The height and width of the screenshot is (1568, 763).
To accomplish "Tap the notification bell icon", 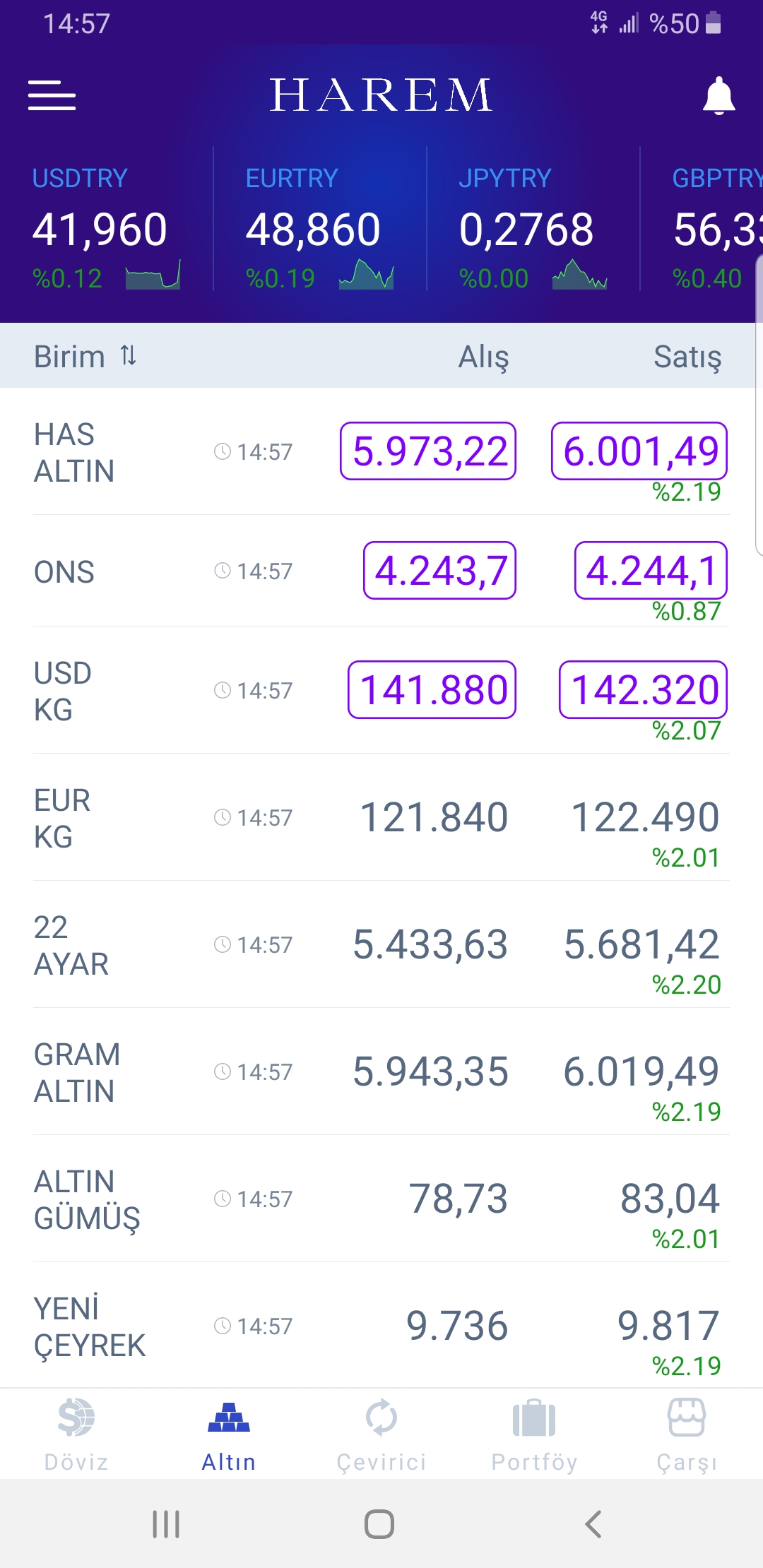I will (x=718, y=95).
